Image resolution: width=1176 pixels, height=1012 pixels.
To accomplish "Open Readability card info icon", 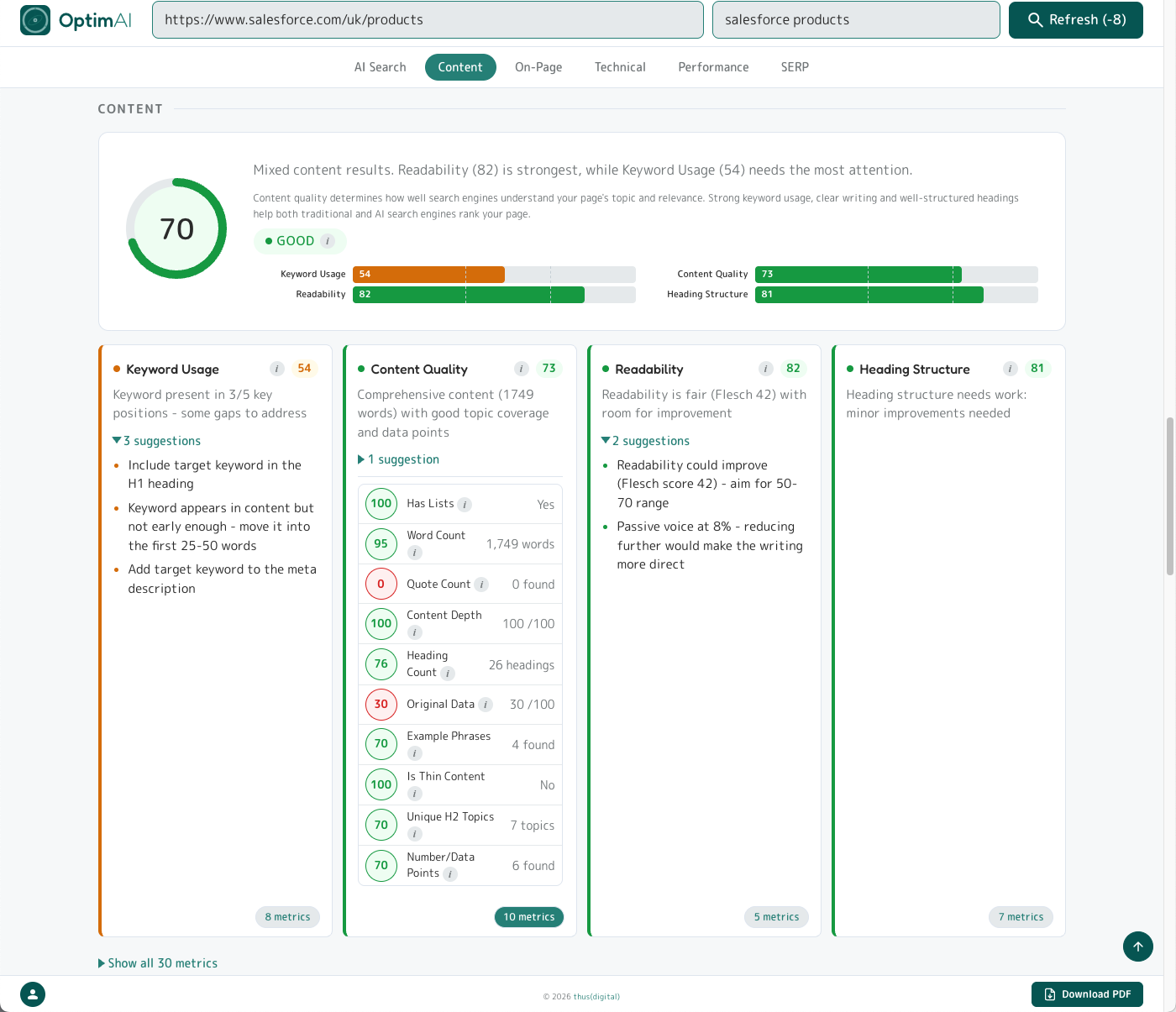I will tap(765, 369).
